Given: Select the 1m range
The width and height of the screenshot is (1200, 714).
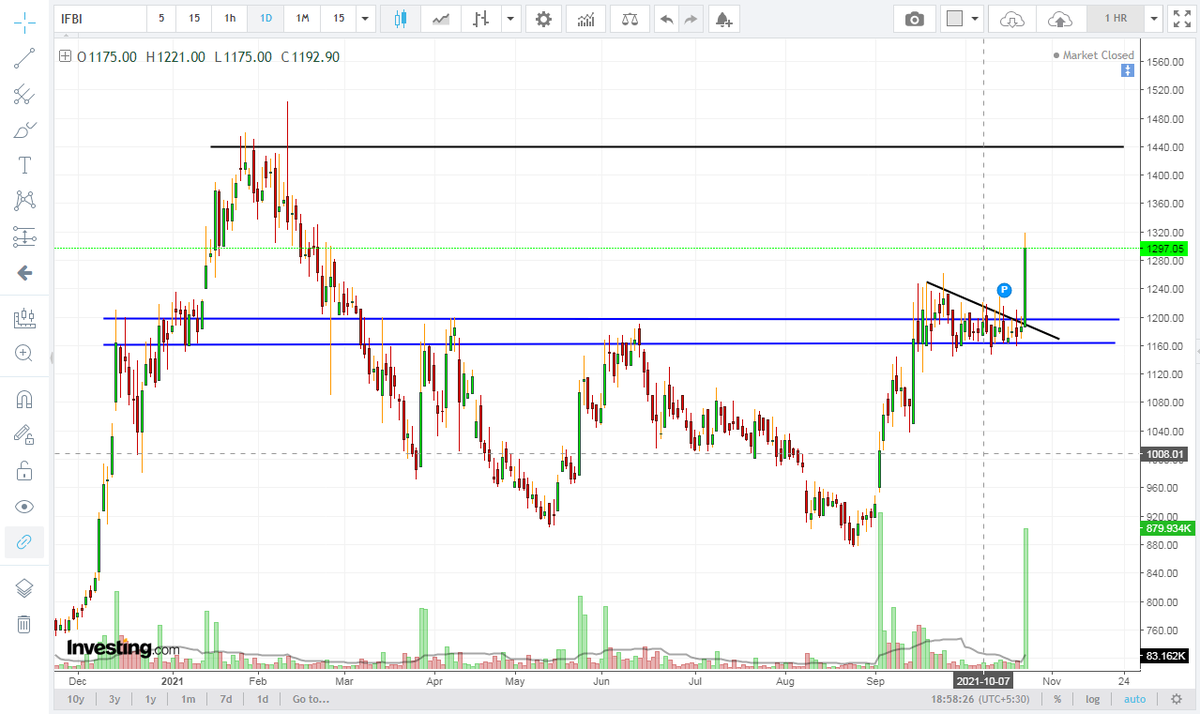Looking at the screenshot, I should (x=188, y=699).
